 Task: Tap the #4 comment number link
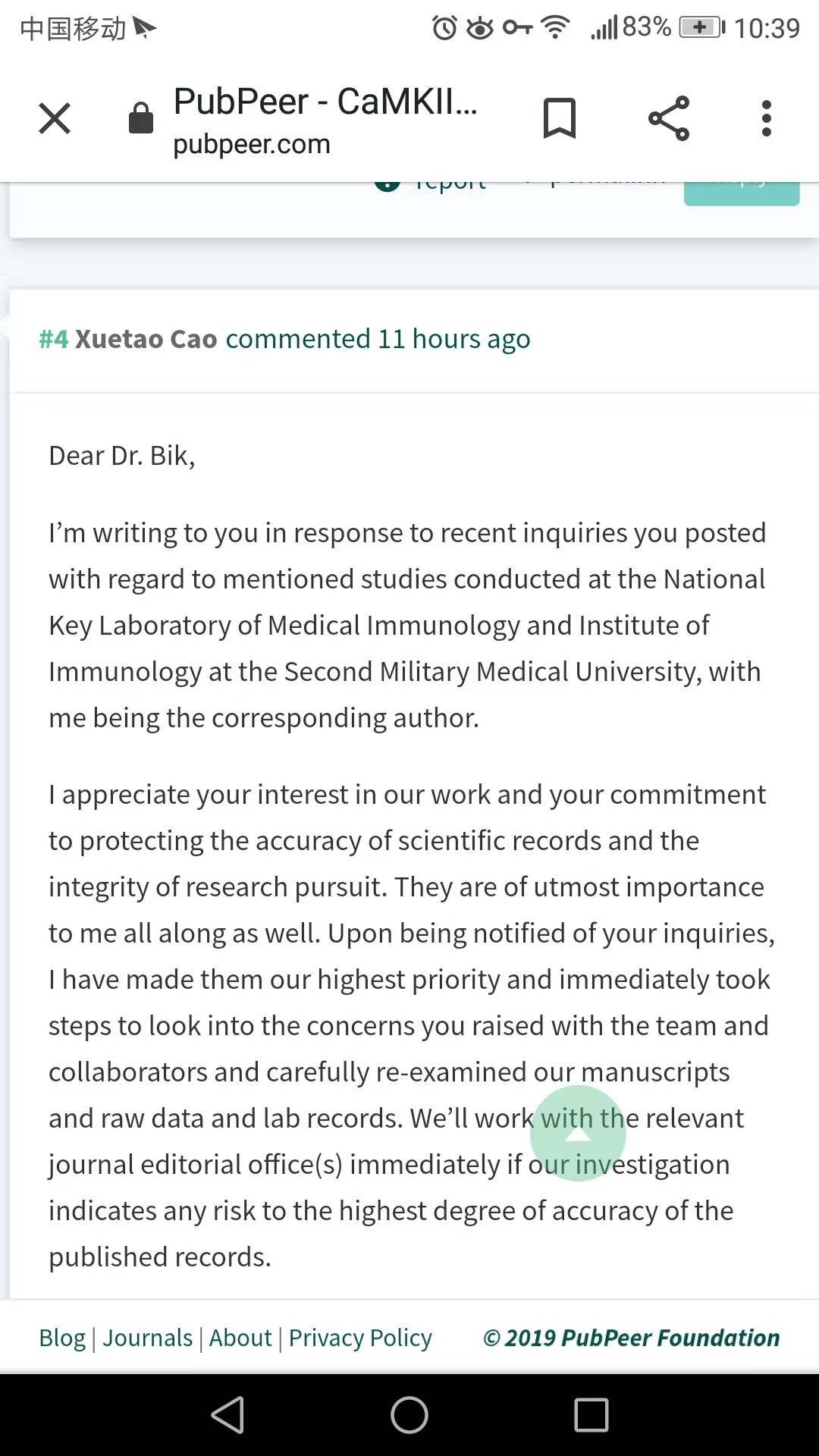pyautogui.click(x=54, y=339)
